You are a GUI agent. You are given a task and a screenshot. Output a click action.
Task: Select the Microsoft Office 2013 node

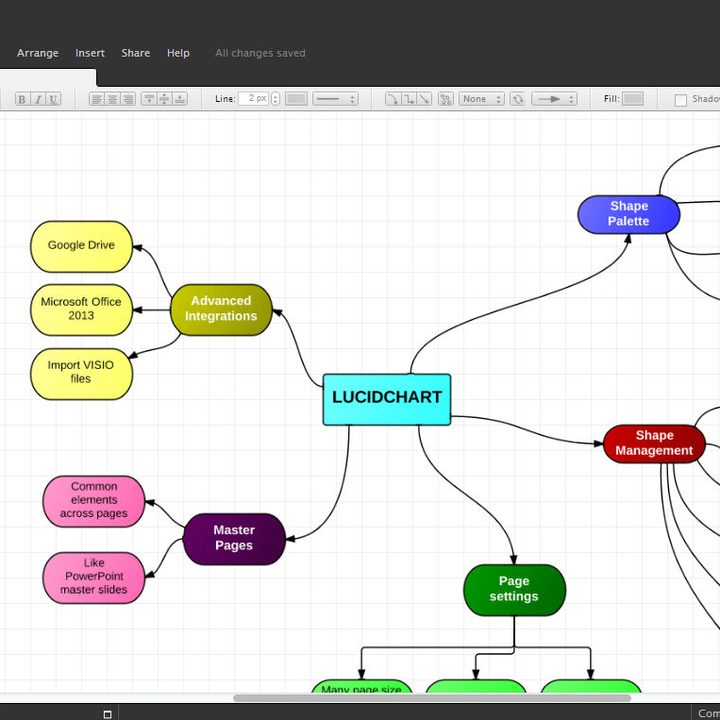(81, 309)
